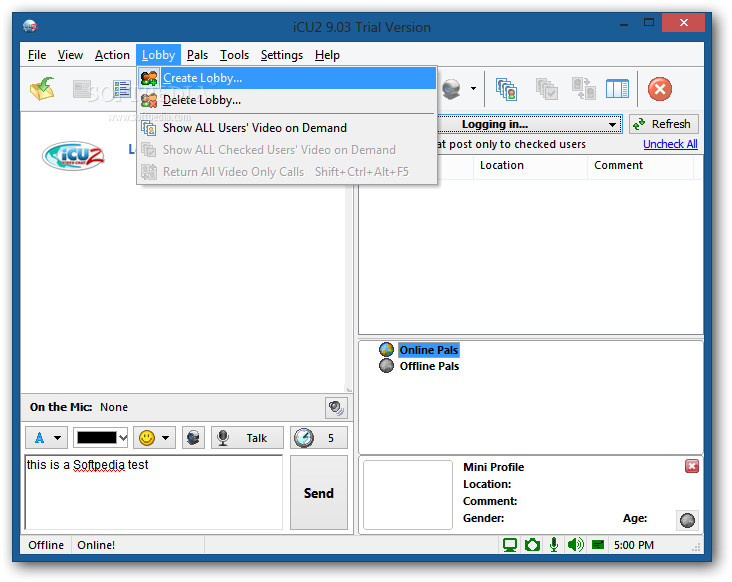The width and height of the screenshot is (732, 582).
Task: Click the Uncheck All link
Action: 670,144
